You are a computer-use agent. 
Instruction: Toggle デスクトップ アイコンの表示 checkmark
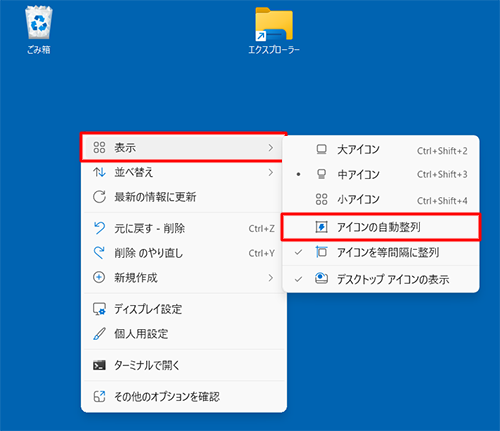(x=381, y=279)
